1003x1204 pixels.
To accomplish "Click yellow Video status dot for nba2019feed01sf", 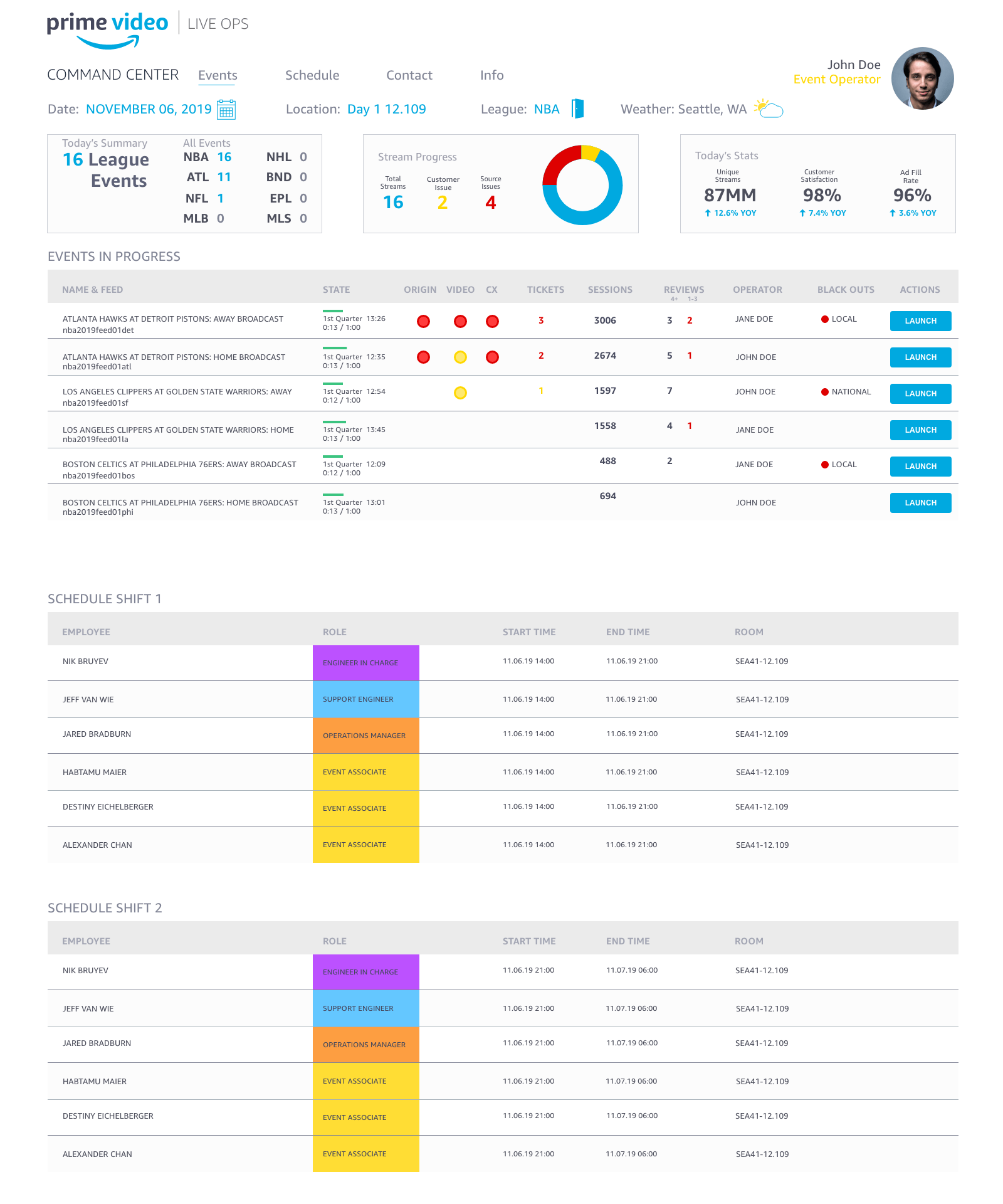I will click(460, 393).
